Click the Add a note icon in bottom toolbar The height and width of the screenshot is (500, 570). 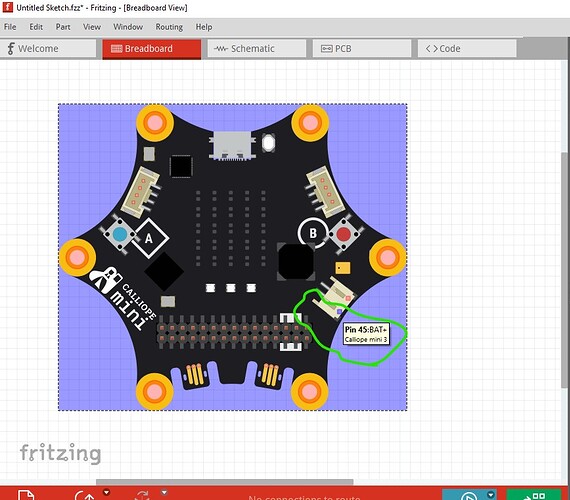[26, 495]
